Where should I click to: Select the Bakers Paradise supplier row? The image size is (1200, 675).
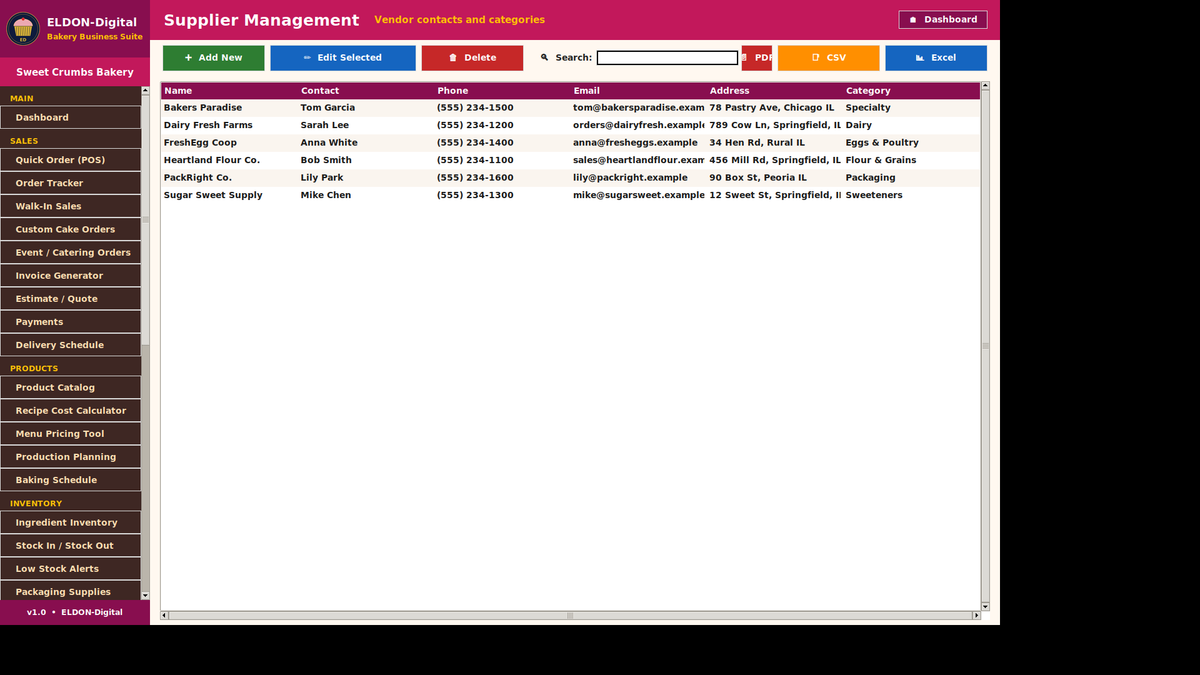click(x=570, y=108)
